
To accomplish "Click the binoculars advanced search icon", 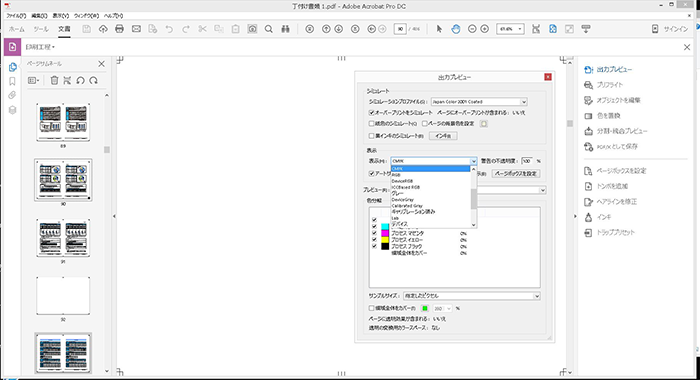I will tap(285, 29).
